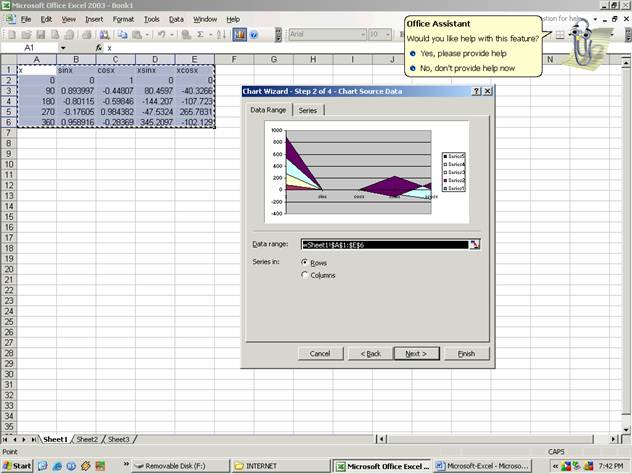
Task: Open the Paste options dropdown arrow
Action: pos(147,35)
